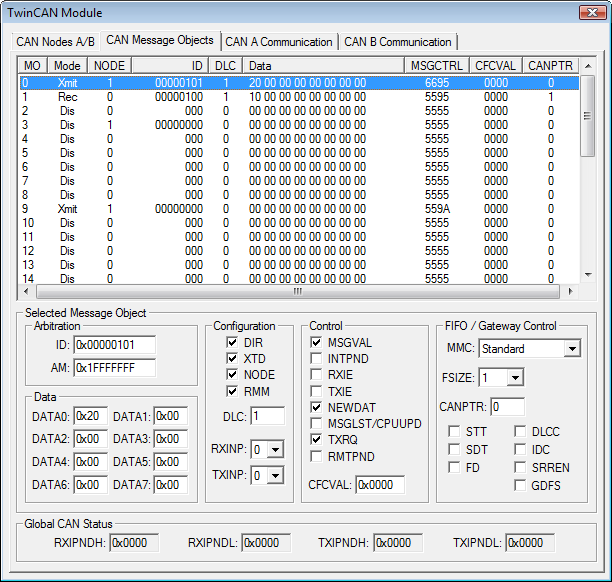This screenshot has height=582, width=612.
Task: Open the CAN B Communication tab
Action: (x=397, y=42)
